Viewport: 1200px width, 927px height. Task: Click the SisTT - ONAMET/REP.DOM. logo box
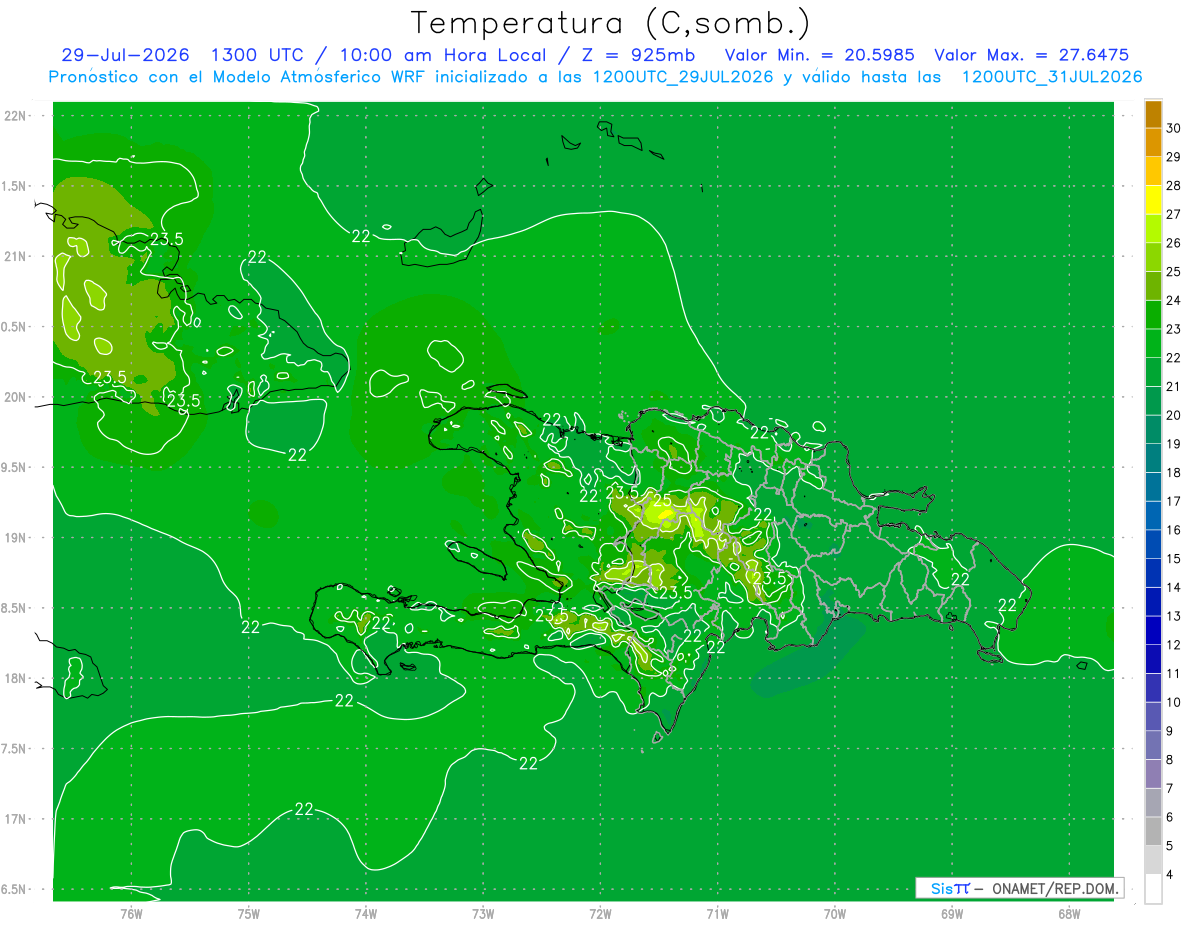[1020, 888]
